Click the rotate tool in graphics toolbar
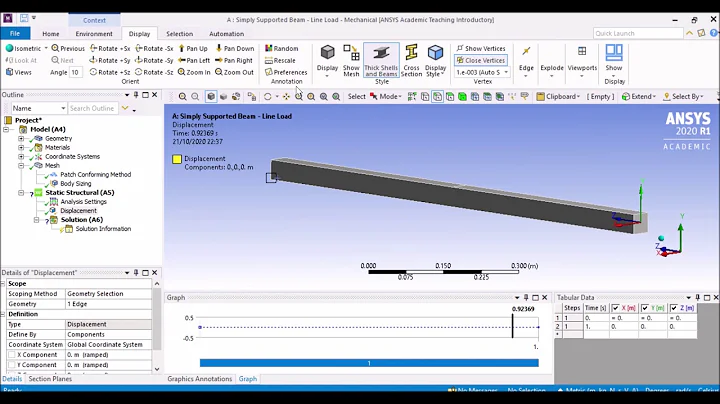 click(268, 96)
